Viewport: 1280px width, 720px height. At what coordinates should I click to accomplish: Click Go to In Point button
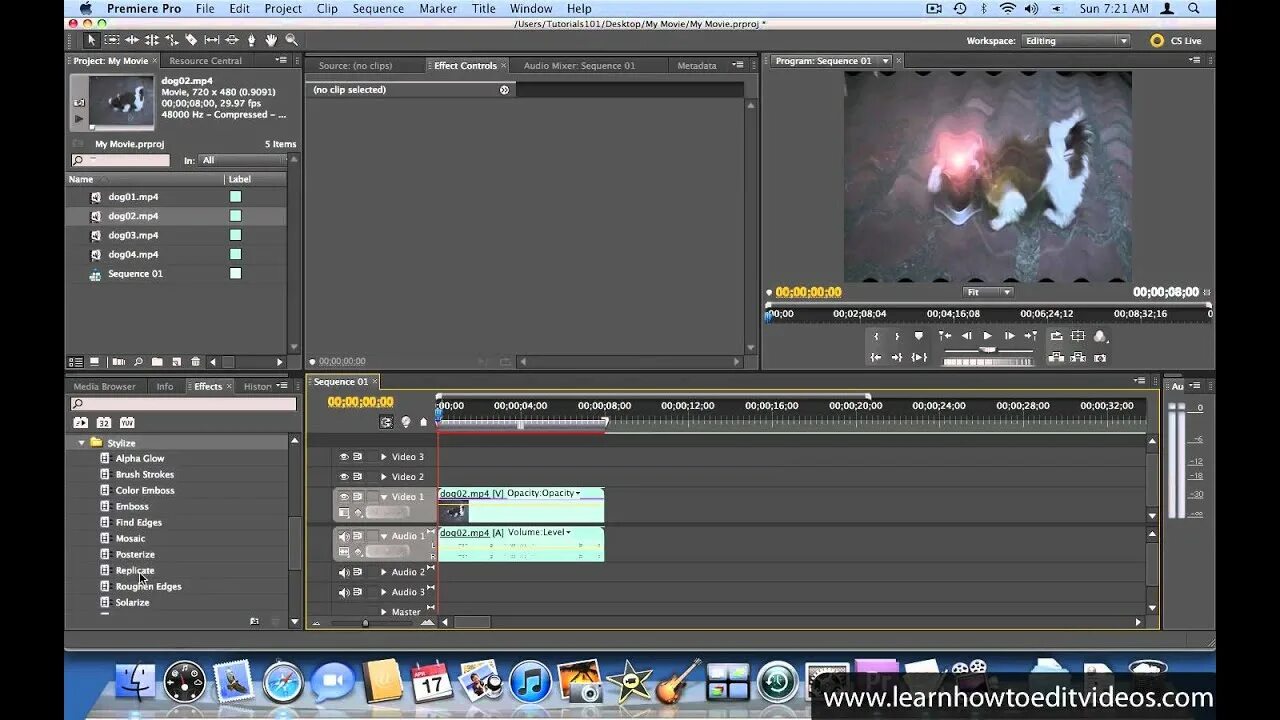coord(876,357)
